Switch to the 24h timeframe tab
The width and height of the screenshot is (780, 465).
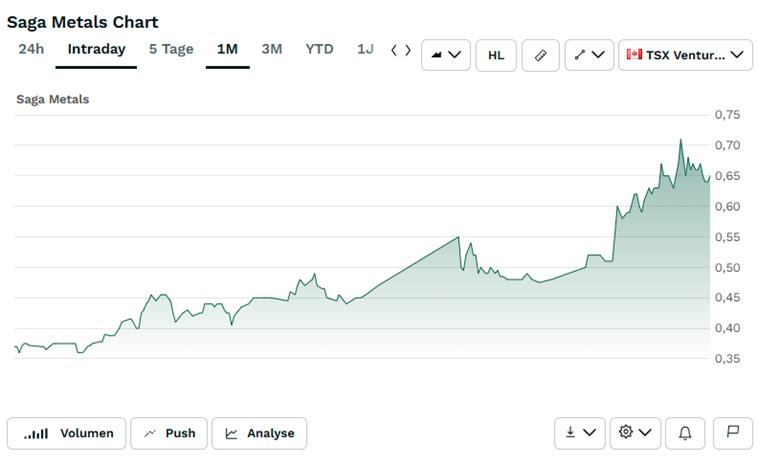[x=31, y=49]
